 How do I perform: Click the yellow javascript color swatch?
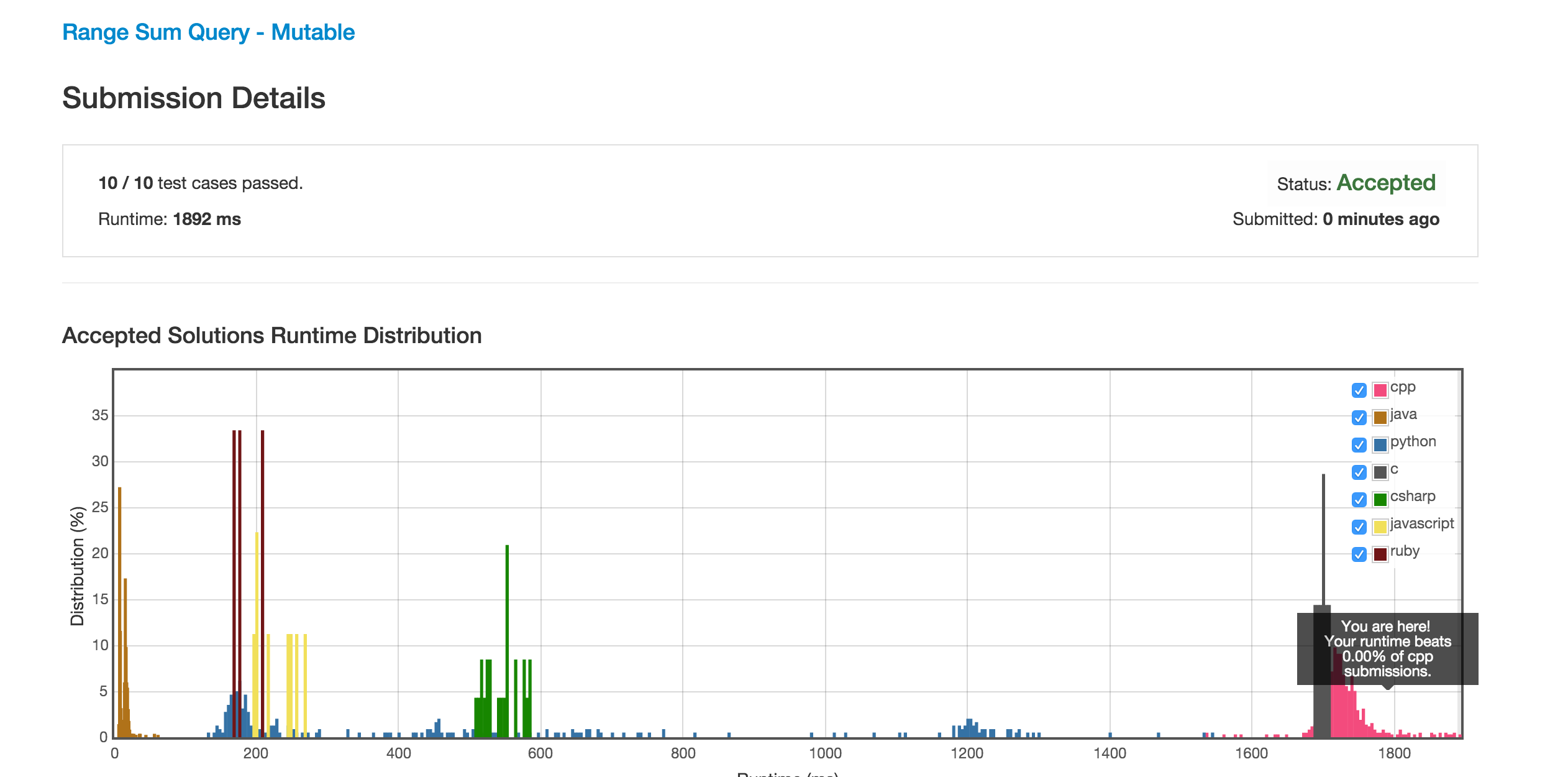tap(1380, 527)
